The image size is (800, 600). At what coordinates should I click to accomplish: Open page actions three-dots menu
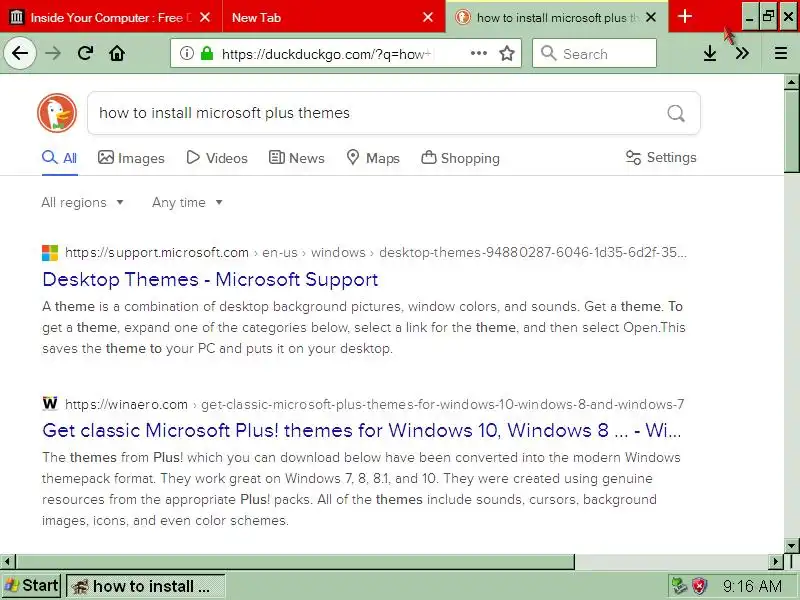(x=479, y=53)
